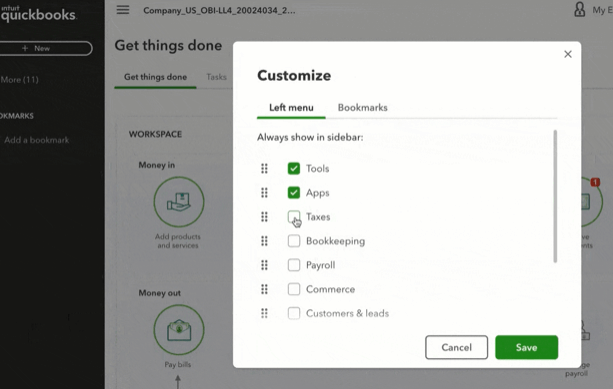Click the Cancel button
Image resolution: width=613 pixels, height=389 pixels.
tap(456, 347)
